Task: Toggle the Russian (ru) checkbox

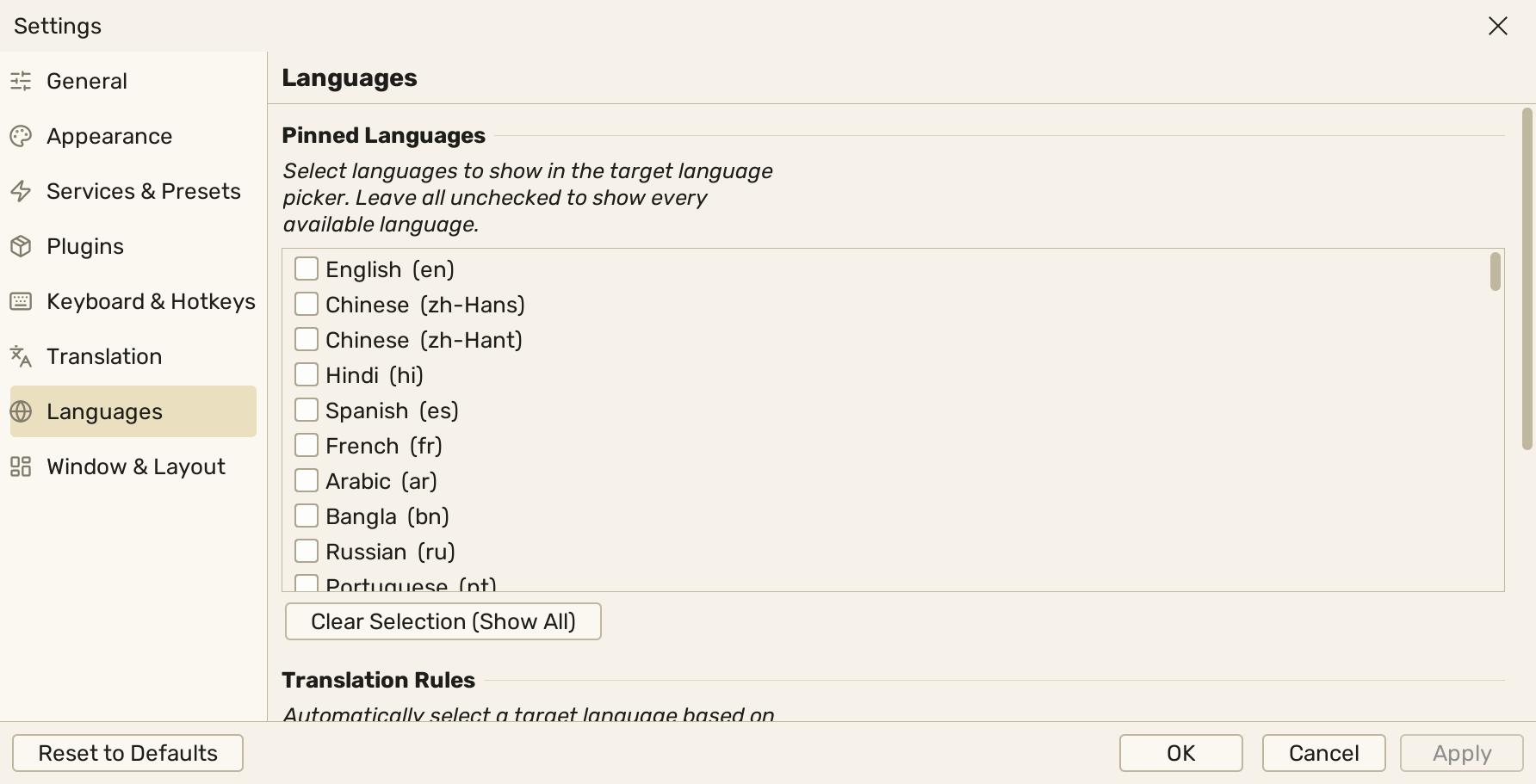Action: click(307, 551)
